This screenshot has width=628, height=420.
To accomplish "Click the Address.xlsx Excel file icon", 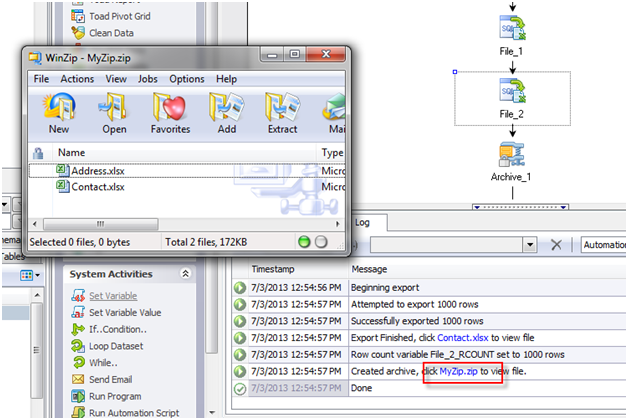I will [x=63, y=170].
